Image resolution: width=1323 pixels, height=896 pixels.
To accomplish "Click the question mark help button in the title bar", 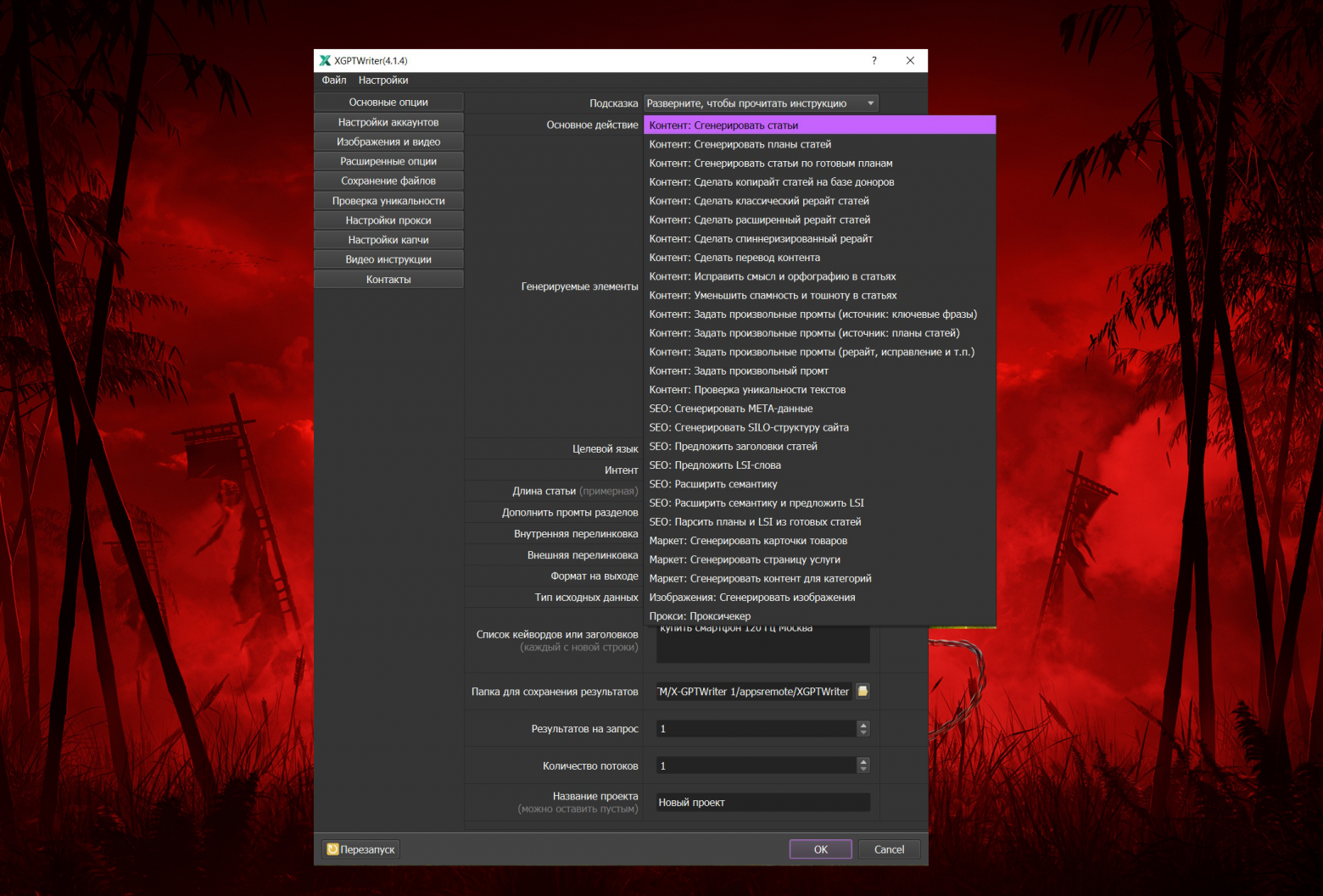I will coord(874,61).
